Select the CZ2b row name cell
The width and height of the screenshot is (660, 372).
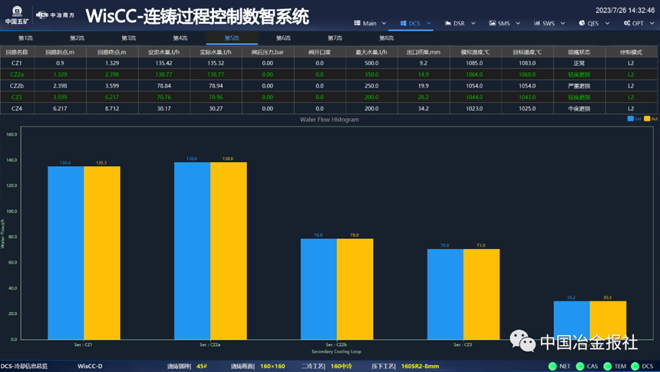(x=17, y=86)
